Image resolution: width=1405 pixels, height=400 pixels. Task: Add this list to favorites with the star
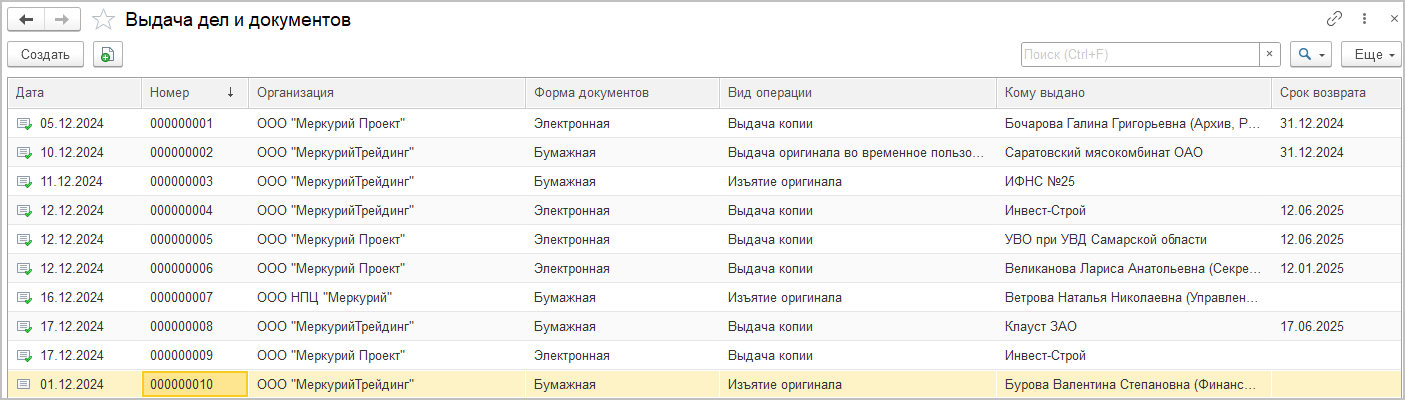pos(103,20)
